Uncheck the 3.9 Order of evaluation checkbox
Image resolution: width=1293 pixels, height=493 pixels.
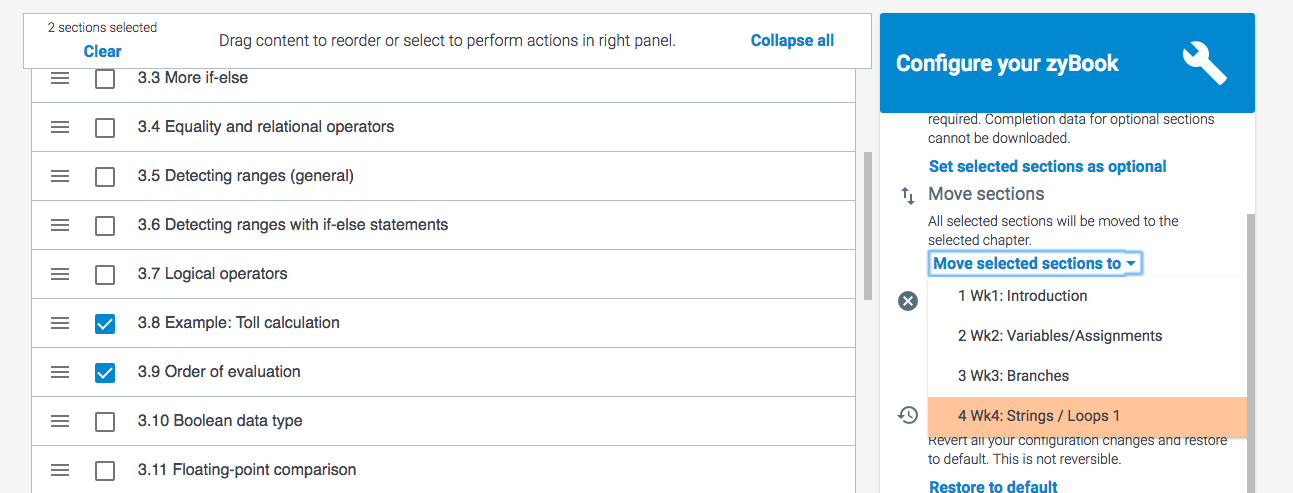click(x=105, y=372)
